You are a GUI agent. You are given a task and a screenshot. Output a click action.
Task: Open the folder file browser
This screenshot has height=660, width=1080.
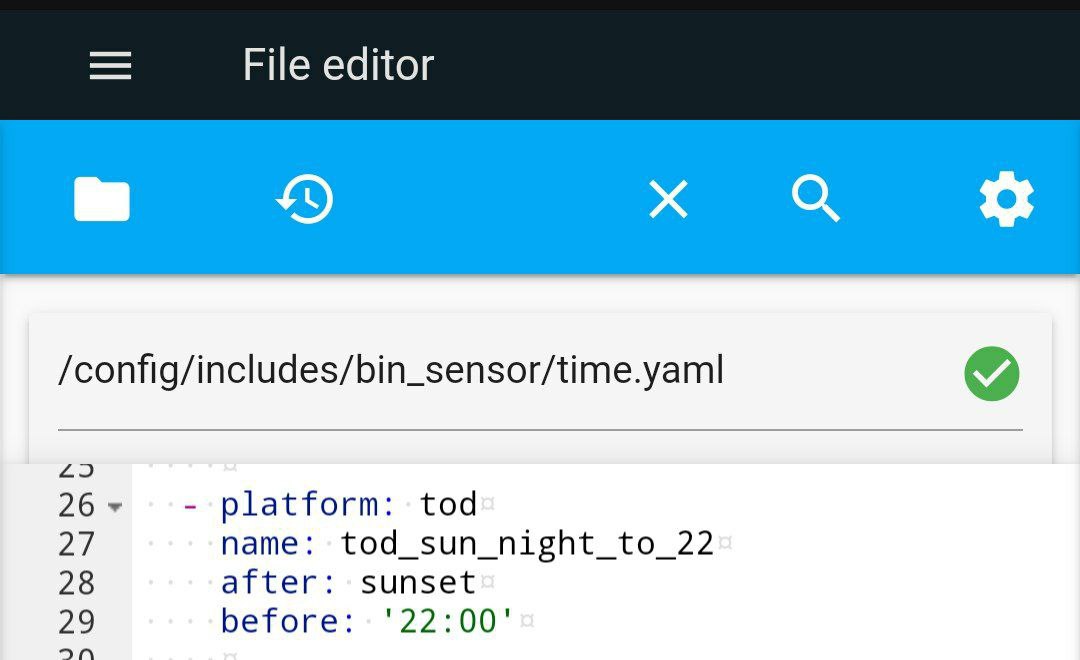[102, 199]
